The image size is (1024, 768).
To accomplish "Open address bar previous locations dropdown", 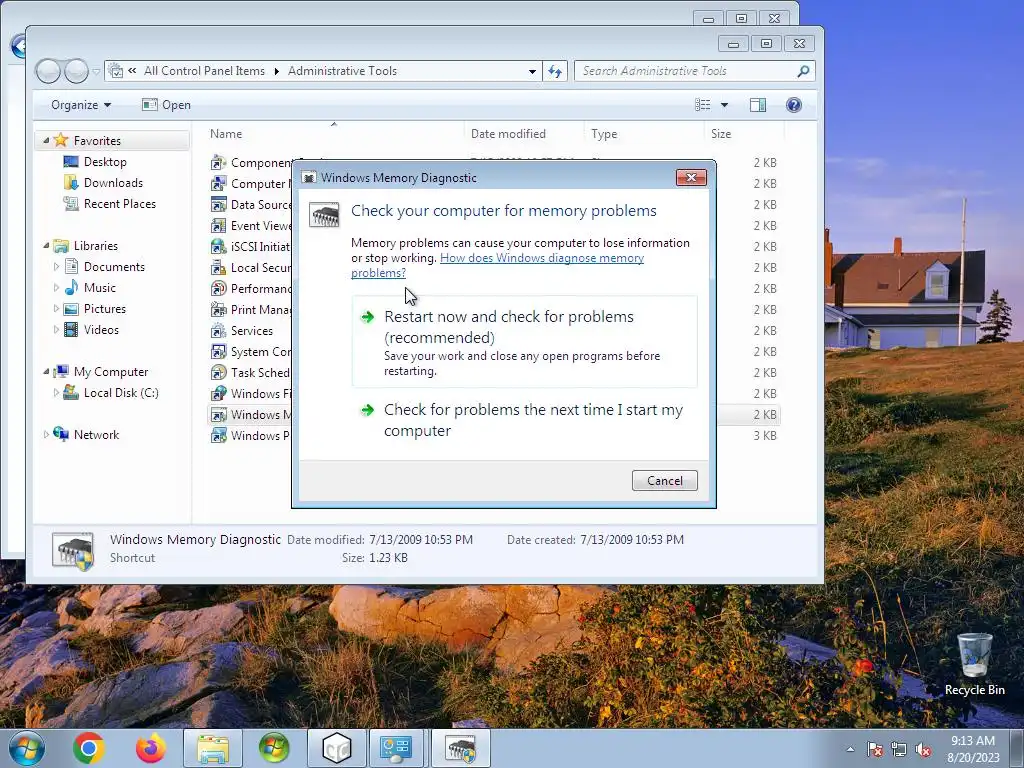I will coord(532,71).
